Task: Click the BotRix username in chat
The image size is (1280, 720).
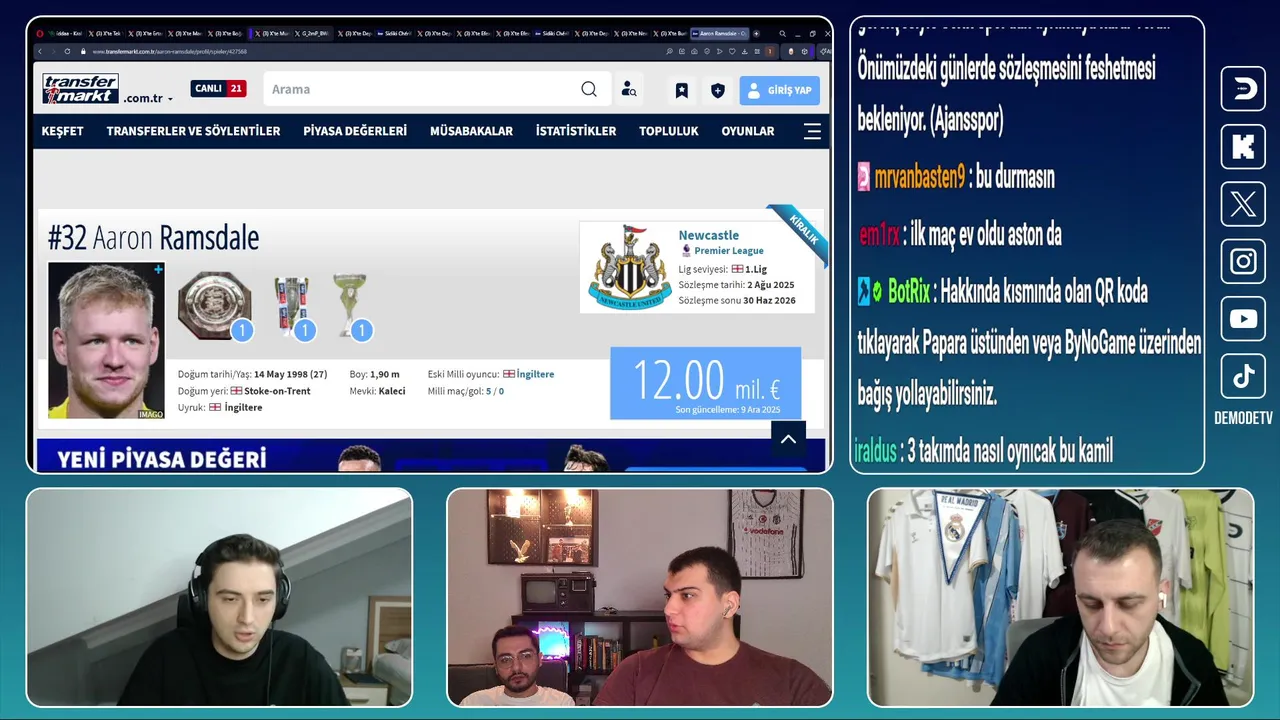Action: pos(909,292)
